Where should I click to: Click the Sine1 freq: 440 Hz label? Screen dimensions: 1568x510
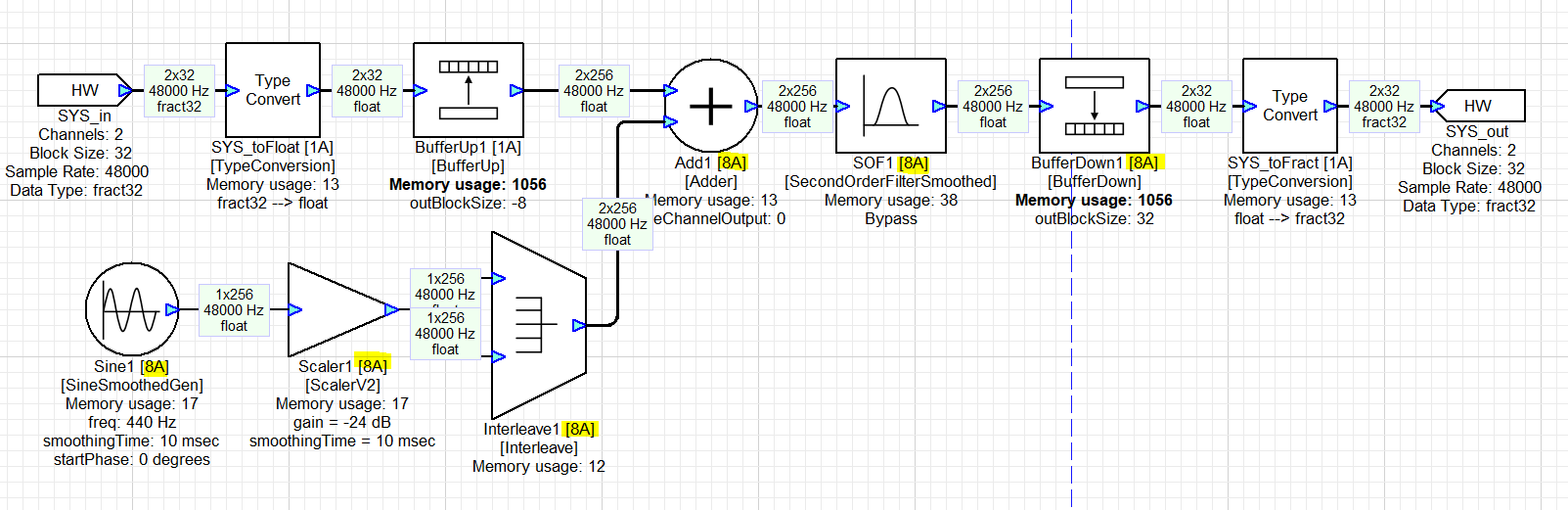click(x=132, y=422)
